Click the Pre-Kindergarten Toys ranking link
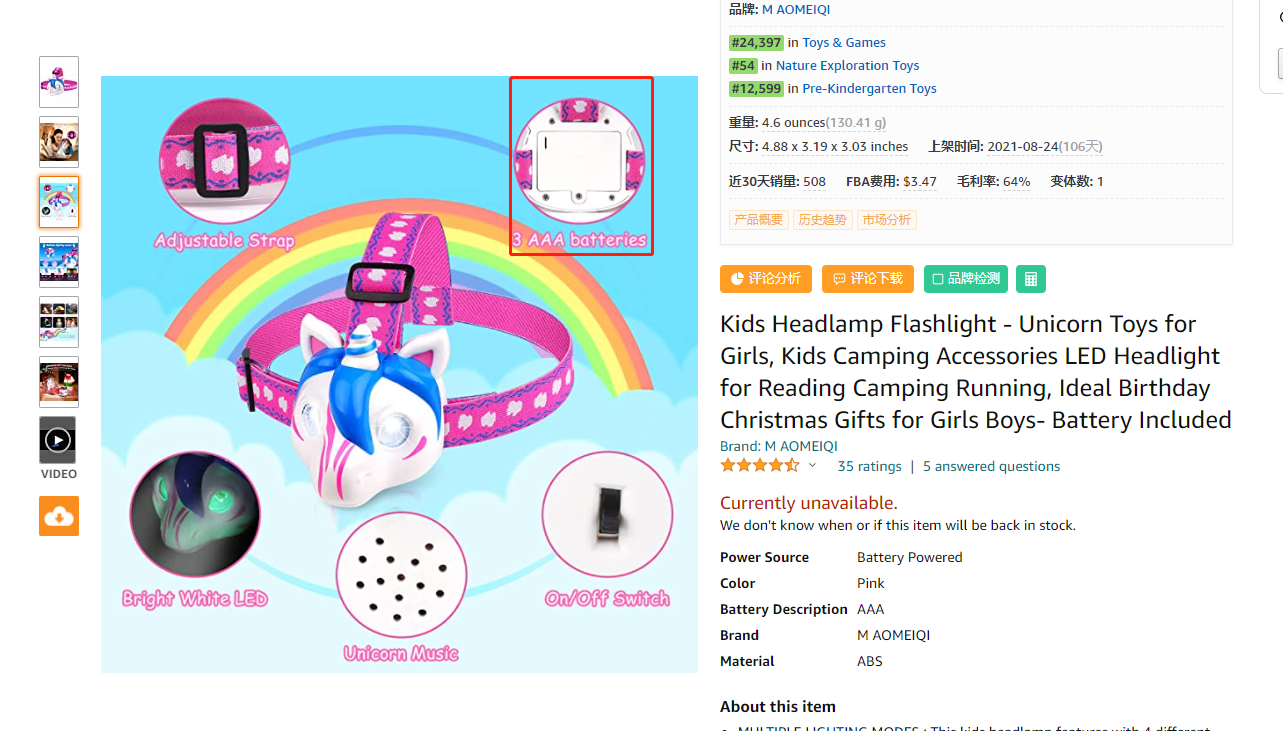 click(869, 88)
